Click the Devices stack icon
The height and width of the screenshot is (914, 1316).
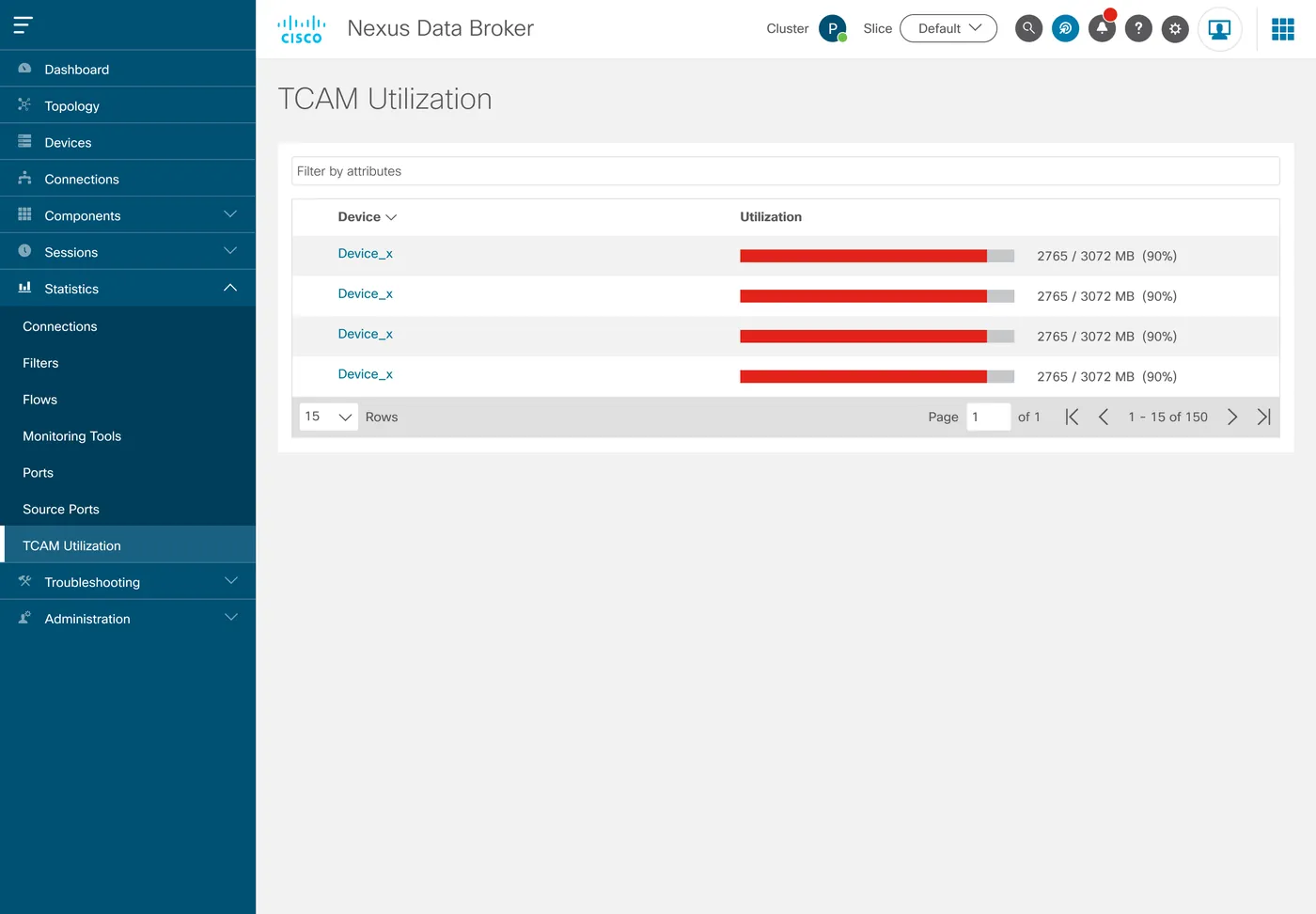[x=24, y=141]
